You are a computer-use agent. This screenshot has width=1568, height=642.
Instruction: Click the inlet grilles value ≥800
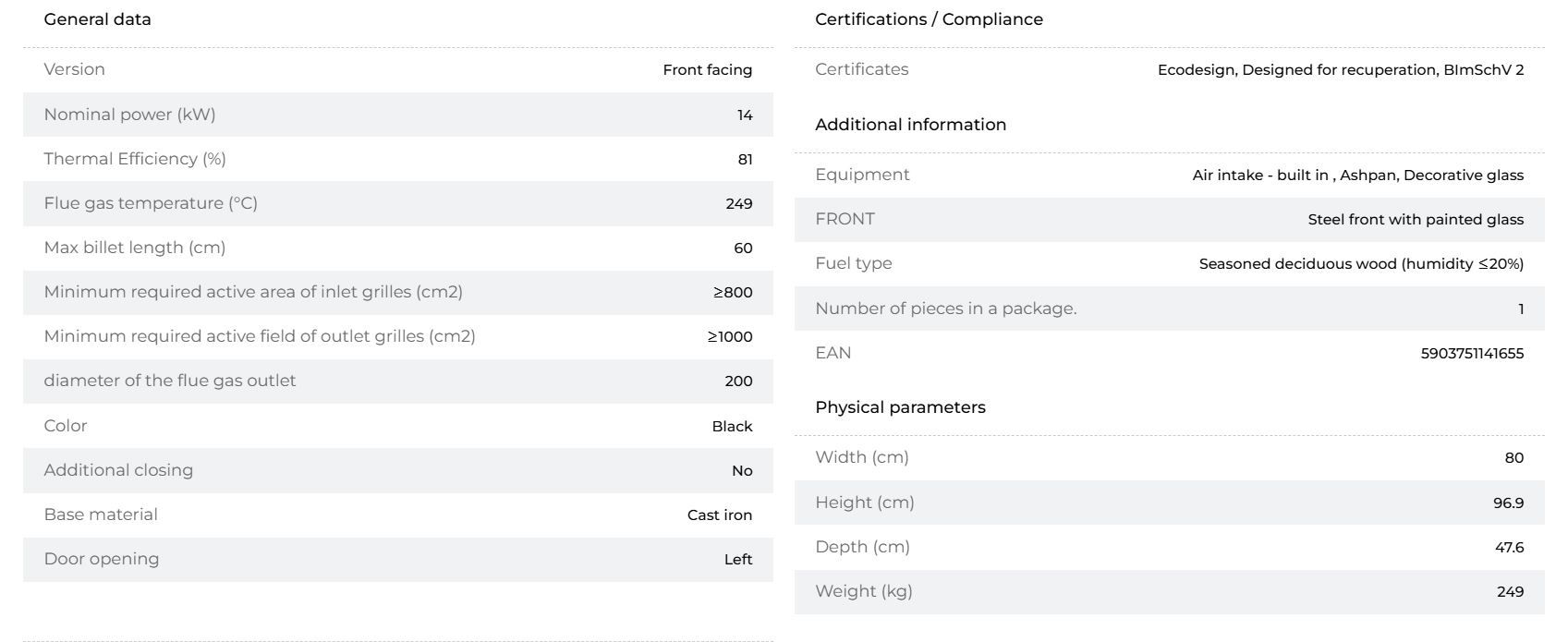pos(733,293)
